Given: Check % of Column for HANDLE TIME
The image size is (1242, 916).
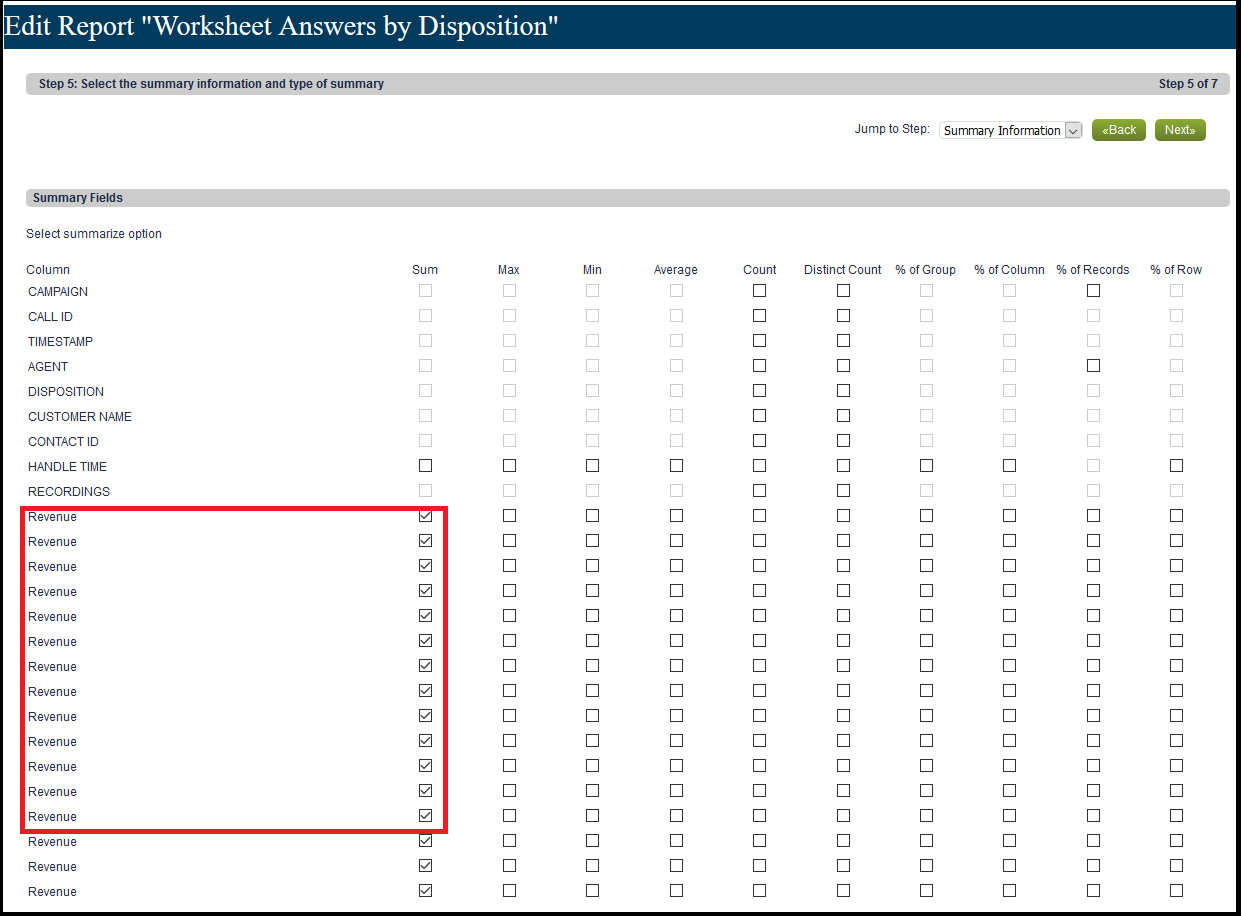Looking at the screenshot, I should (x=1009, y=465).
